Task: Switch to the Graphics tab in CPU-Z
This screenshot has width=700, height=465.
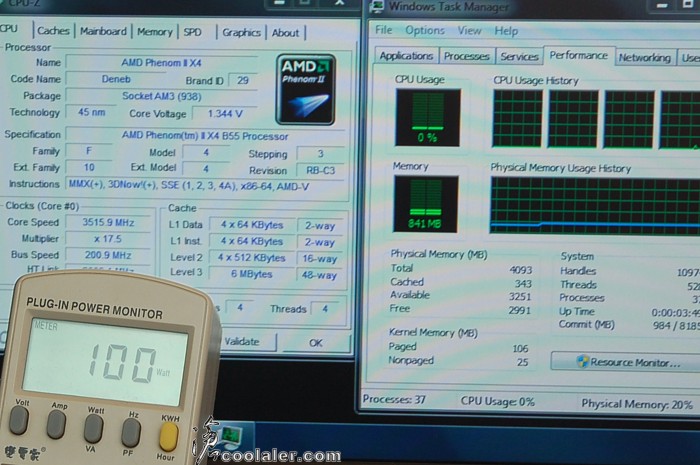Action: pos(241,33)
